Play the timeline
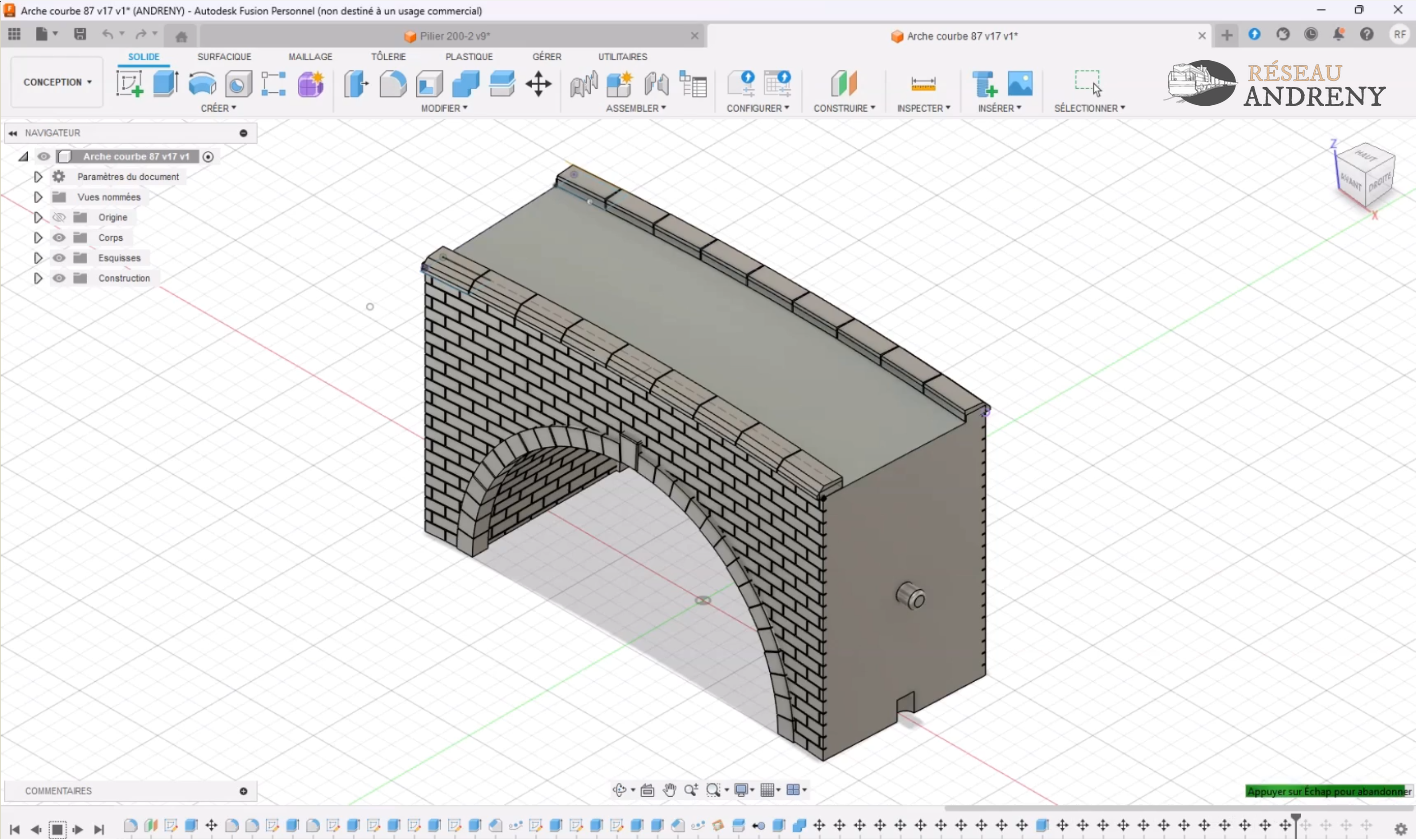 pos(78,829)
